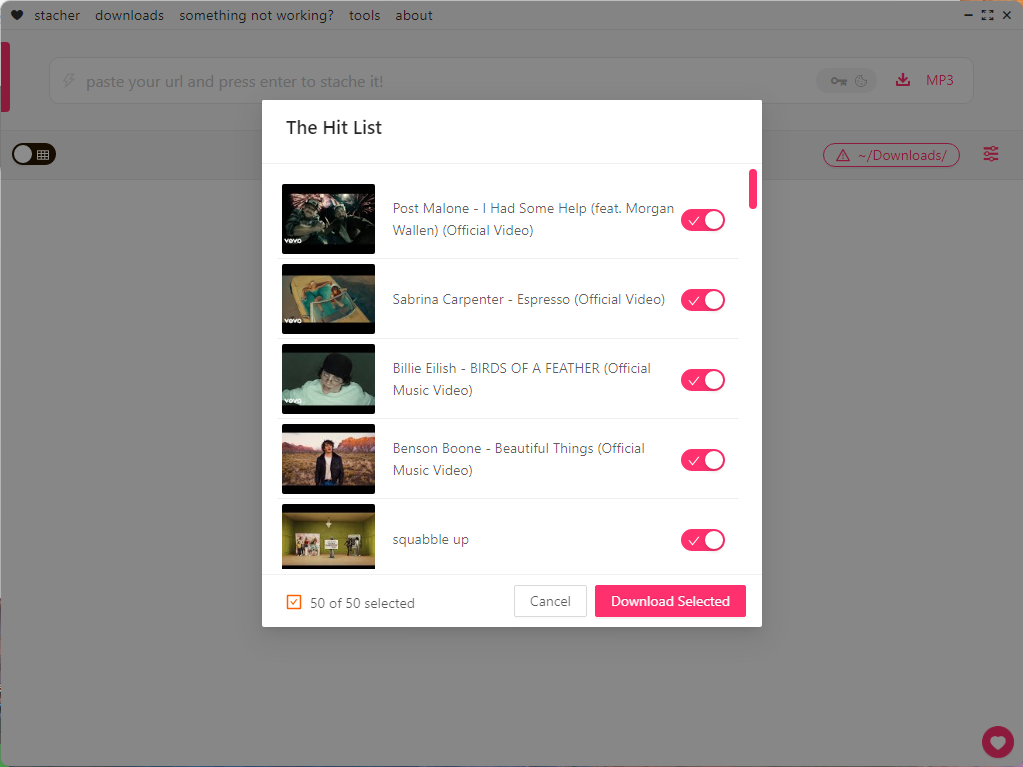The image size is (1023, 767).
Task: Toggle off Sabrina Carpenter Espresso video
Action: coord(702,300)
